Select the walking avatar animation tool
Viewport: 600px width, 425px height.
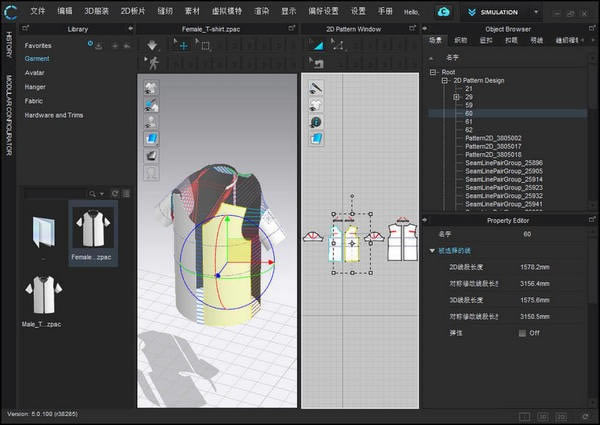(x=152, y=62)
